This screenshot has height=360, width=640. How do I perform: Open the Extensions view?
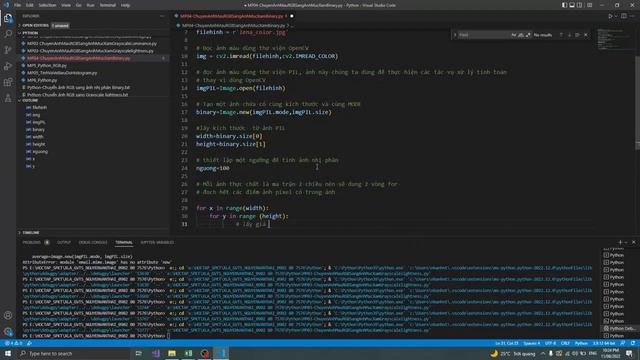(8, 82)
